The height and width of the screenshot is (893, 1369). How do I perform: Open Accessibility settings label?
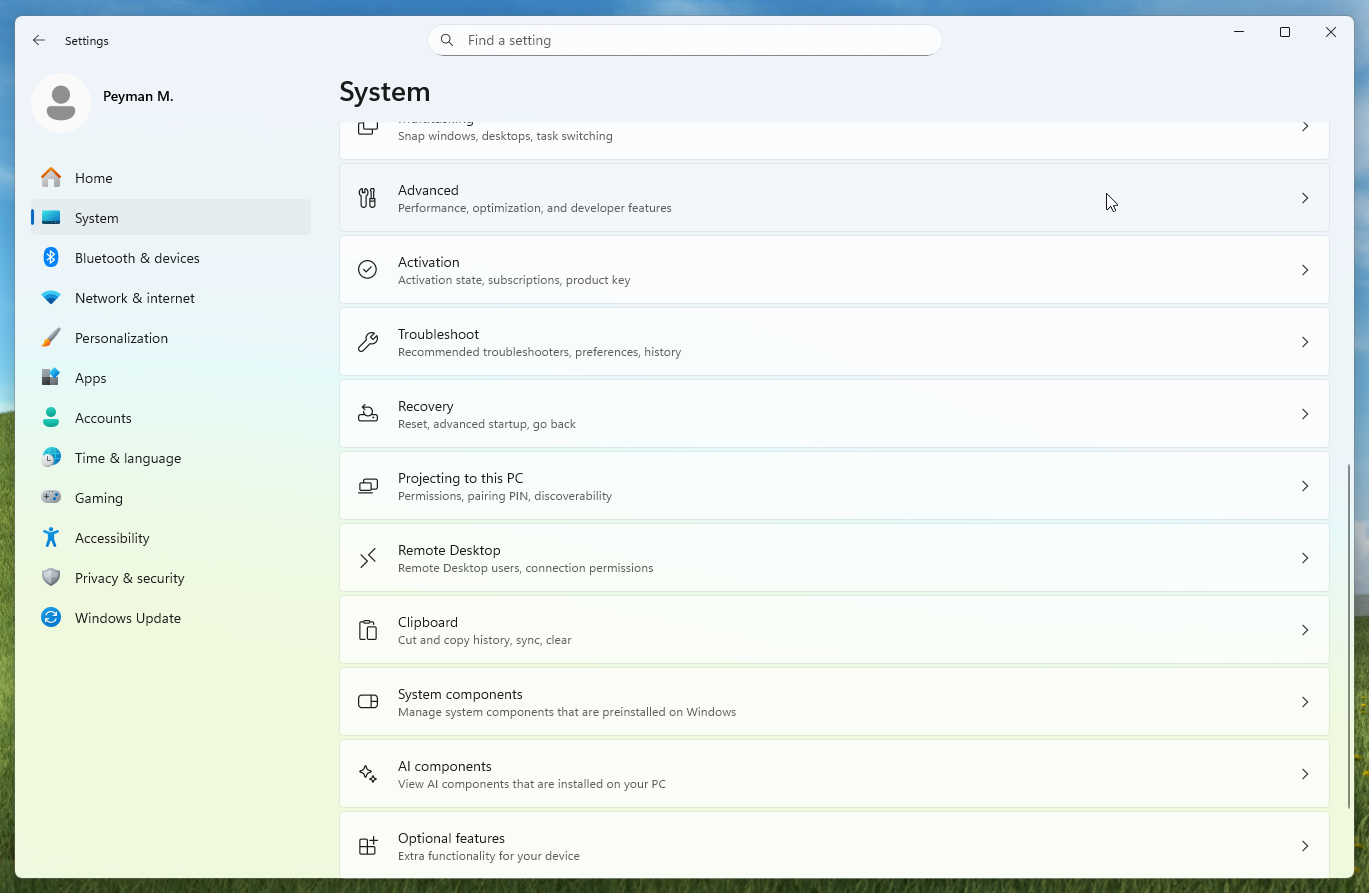112,538
